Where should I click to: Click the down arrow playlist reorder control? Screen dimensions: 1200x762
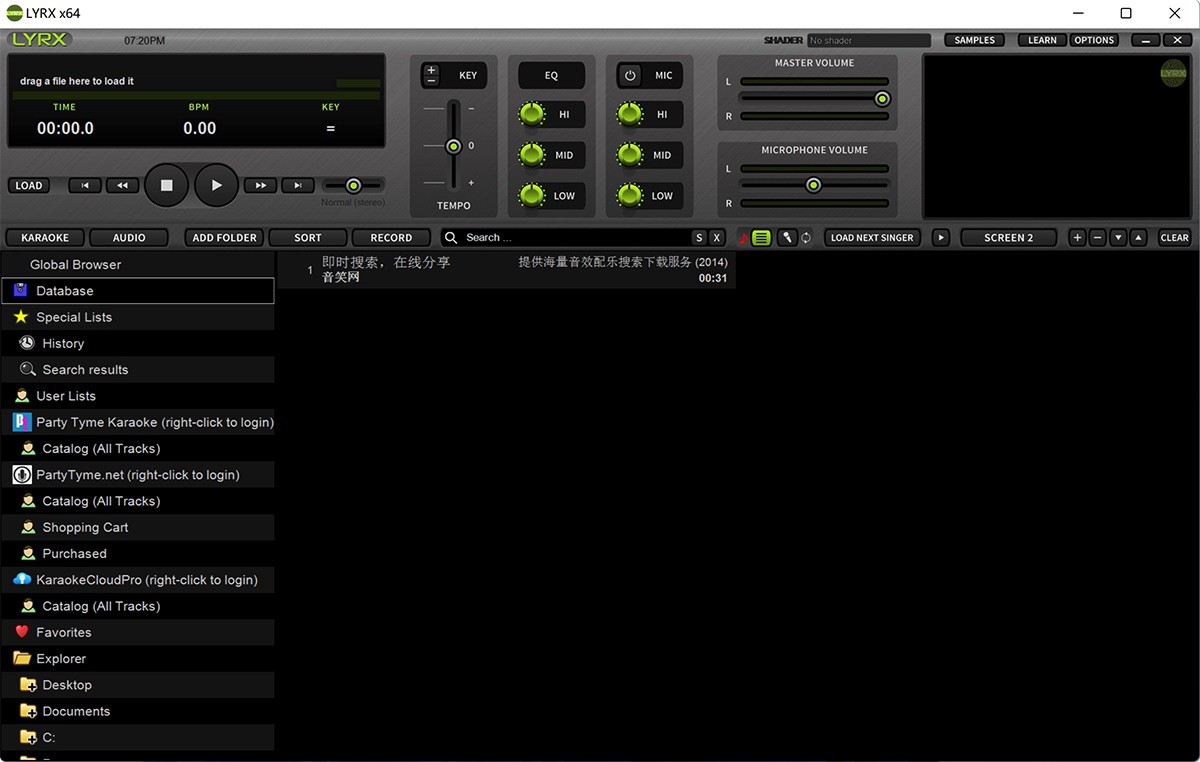pos(1118,237)
